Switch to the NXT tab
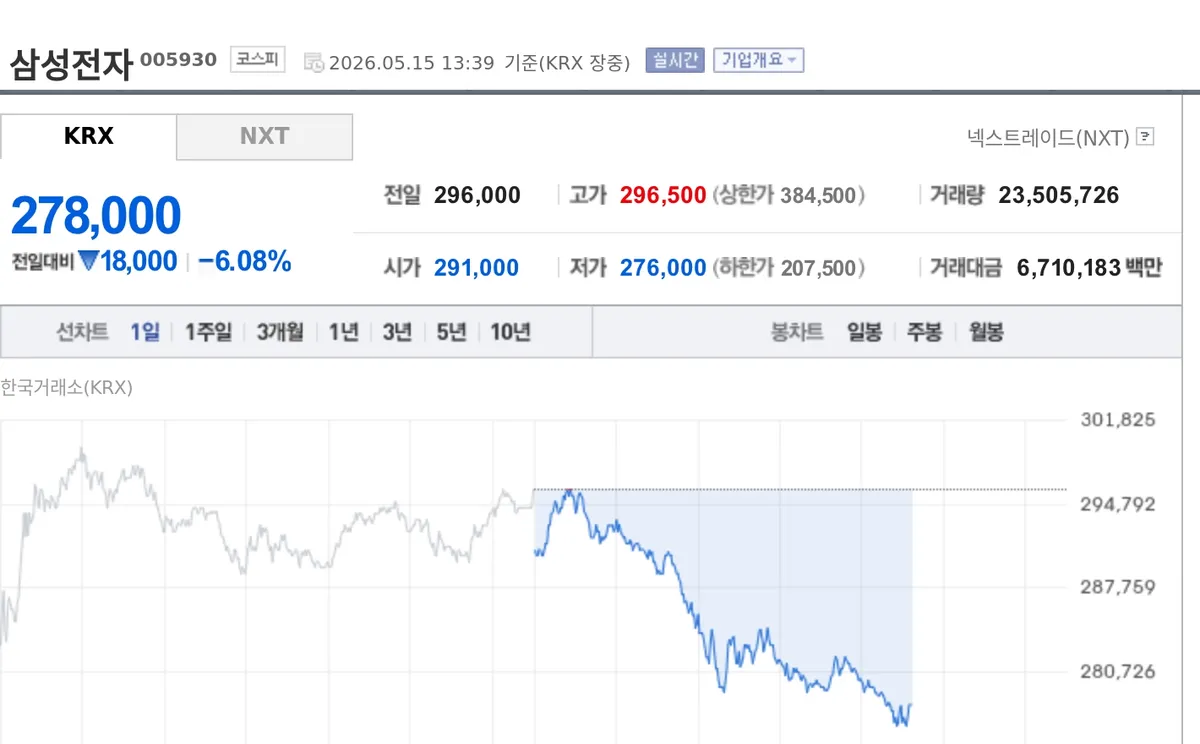Viewport: 1200px width, 744px height. pos(264,136)
